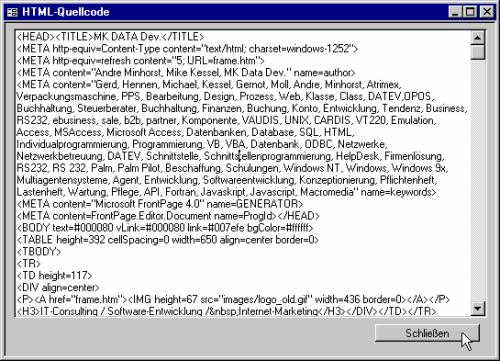Click the line starting "RS232, RS 232, Palm"
The image size is (500, 361).
[232, 168]
